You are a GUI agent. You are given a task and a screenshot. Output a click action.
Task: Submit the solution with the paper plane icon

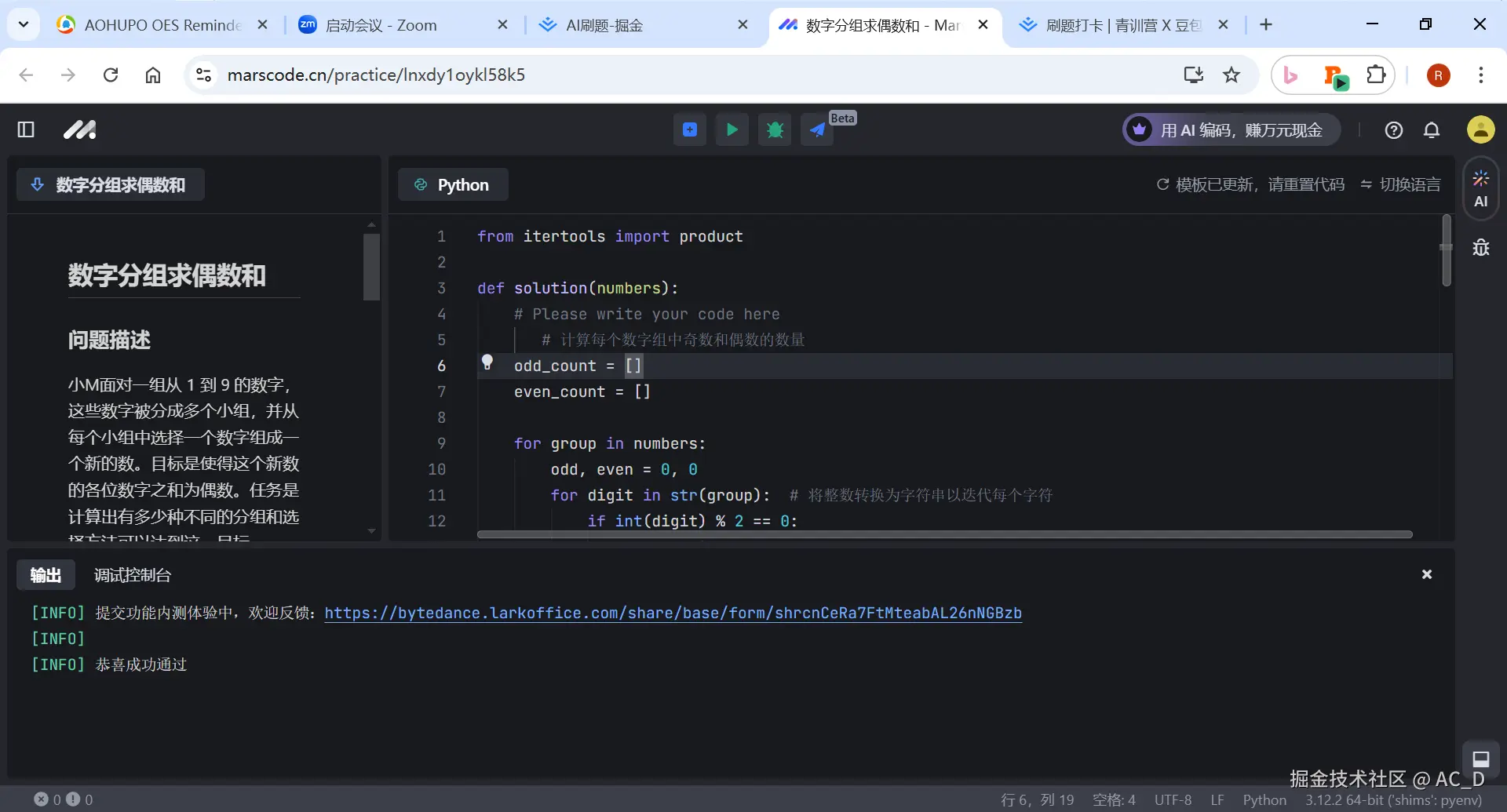tap(818, 129)
